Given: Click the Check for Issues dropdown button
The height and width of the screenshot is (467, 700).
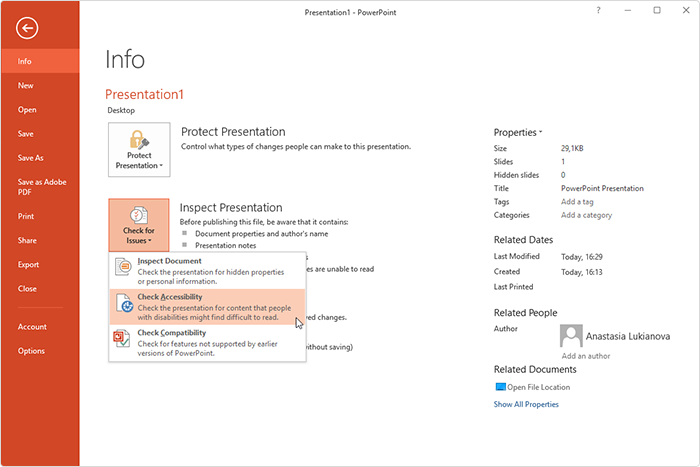Looking at the screenshot, I should tap(139, 225).
